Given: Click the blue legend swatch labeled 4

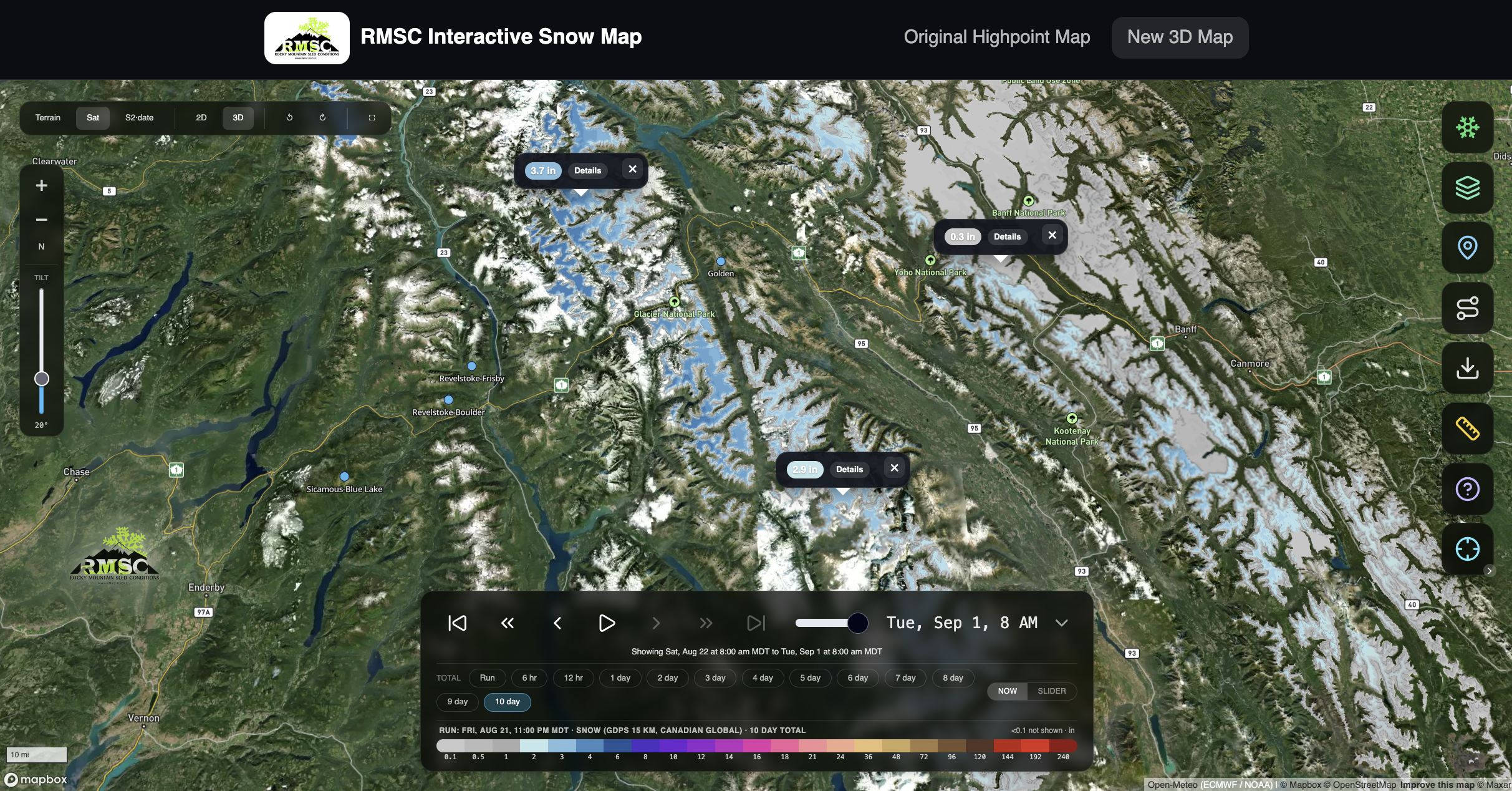Looking at the screenshot, I should [x=590, y=745].
